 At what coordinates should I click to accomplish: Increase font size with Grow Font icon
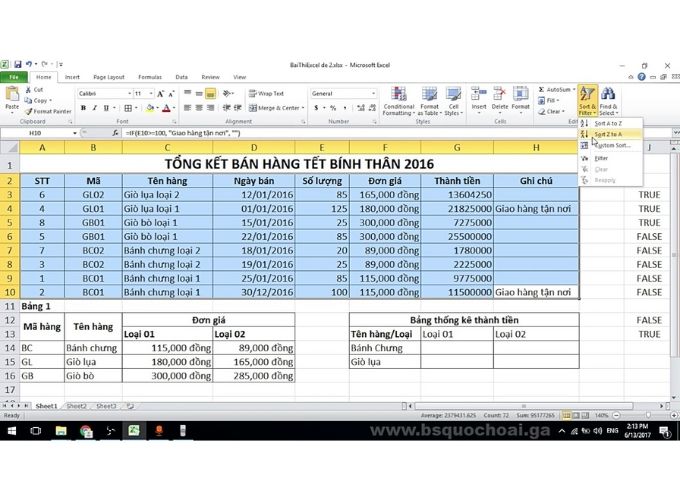[x=161, y=94]
